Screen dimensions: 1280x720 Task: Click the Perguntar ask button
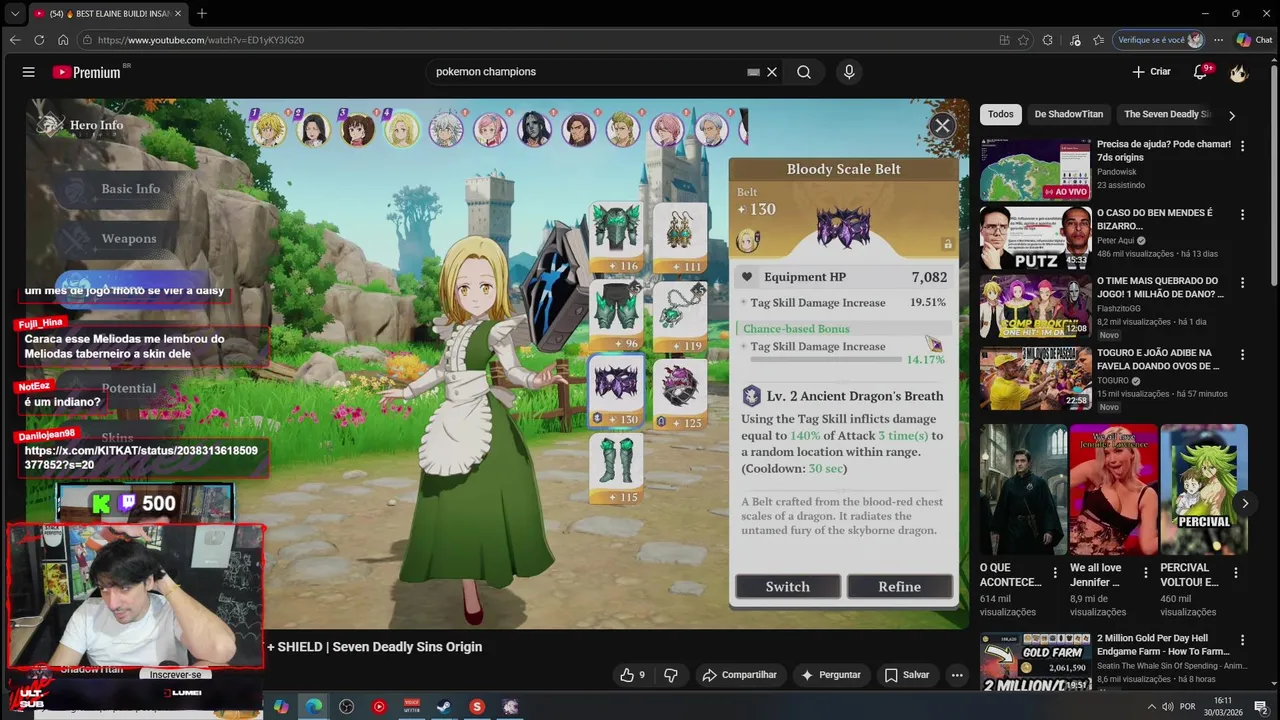point(831,675)
